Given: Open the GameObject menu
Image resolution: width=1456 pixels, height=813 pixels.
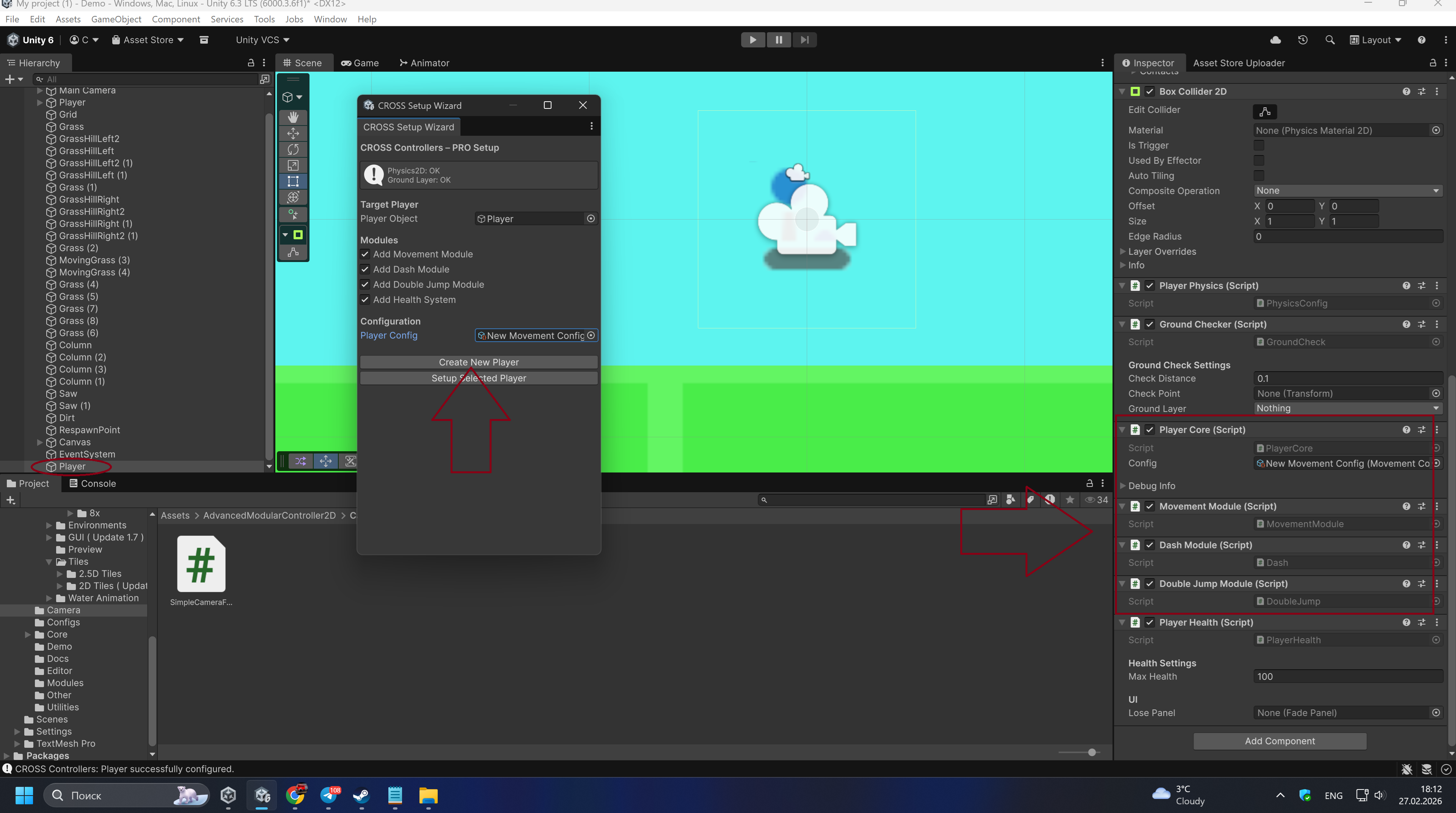Looking at the screenshot, I should pyautogui.click(x=116, y=19).
